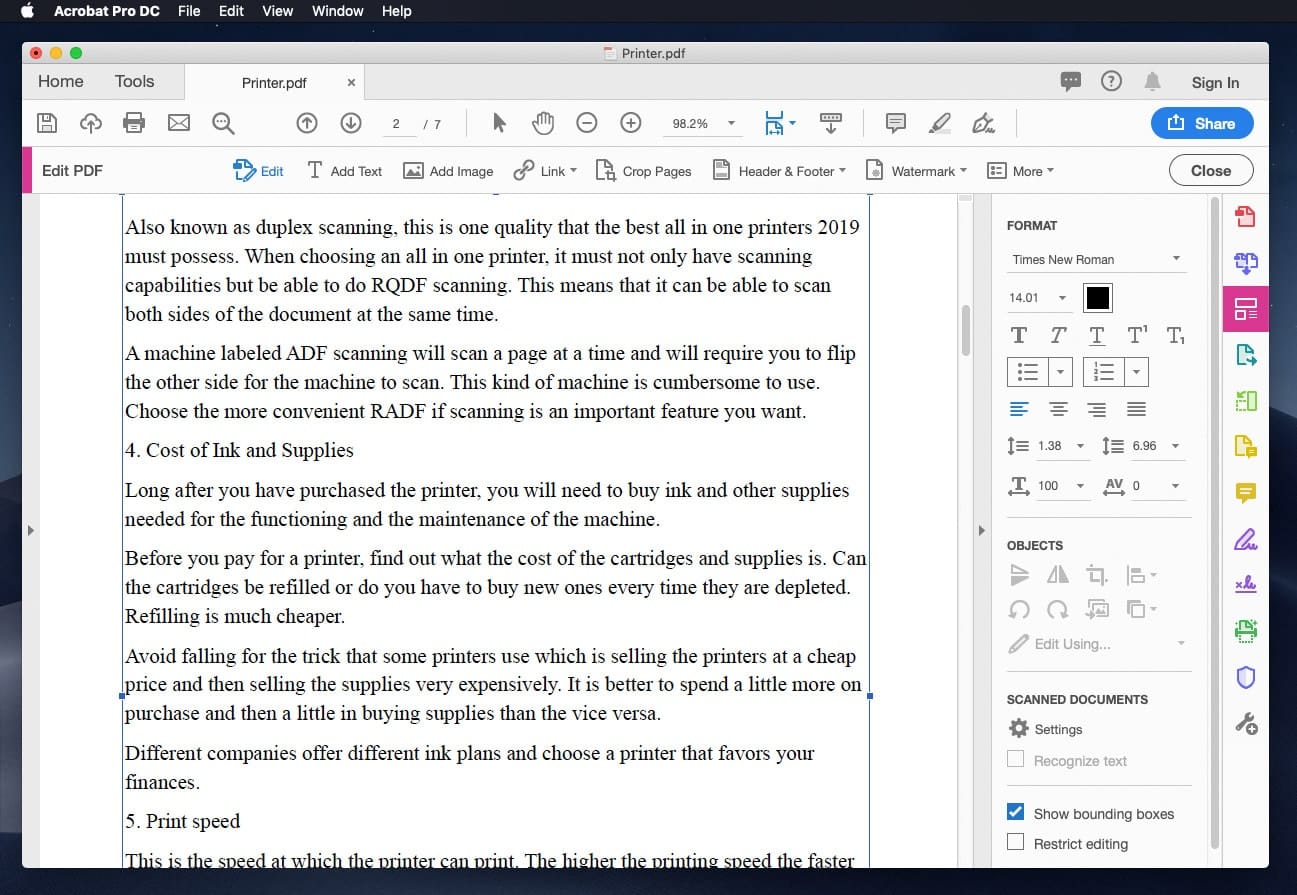Open bulleted list style dropdown

(1061, 372)
